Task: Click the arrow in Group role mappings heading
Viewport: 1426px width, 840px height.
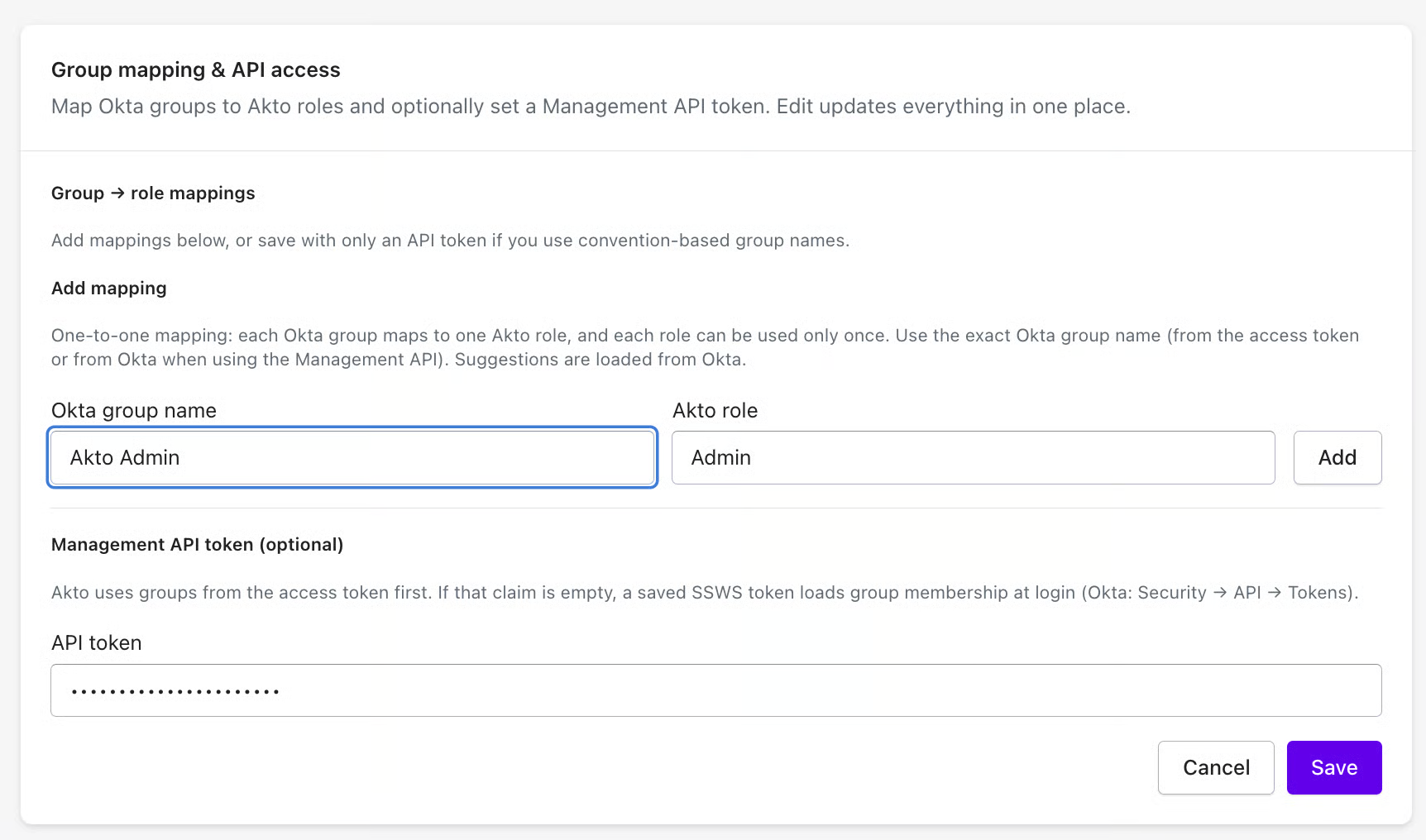Action: 117,193
